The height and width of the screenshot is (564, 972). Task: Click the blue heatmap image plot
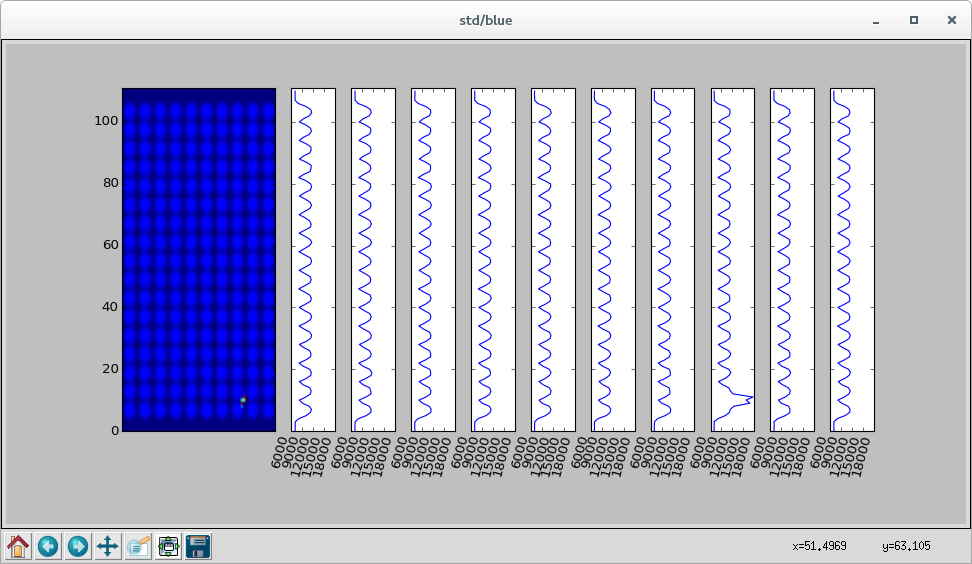tap(199, 260)
